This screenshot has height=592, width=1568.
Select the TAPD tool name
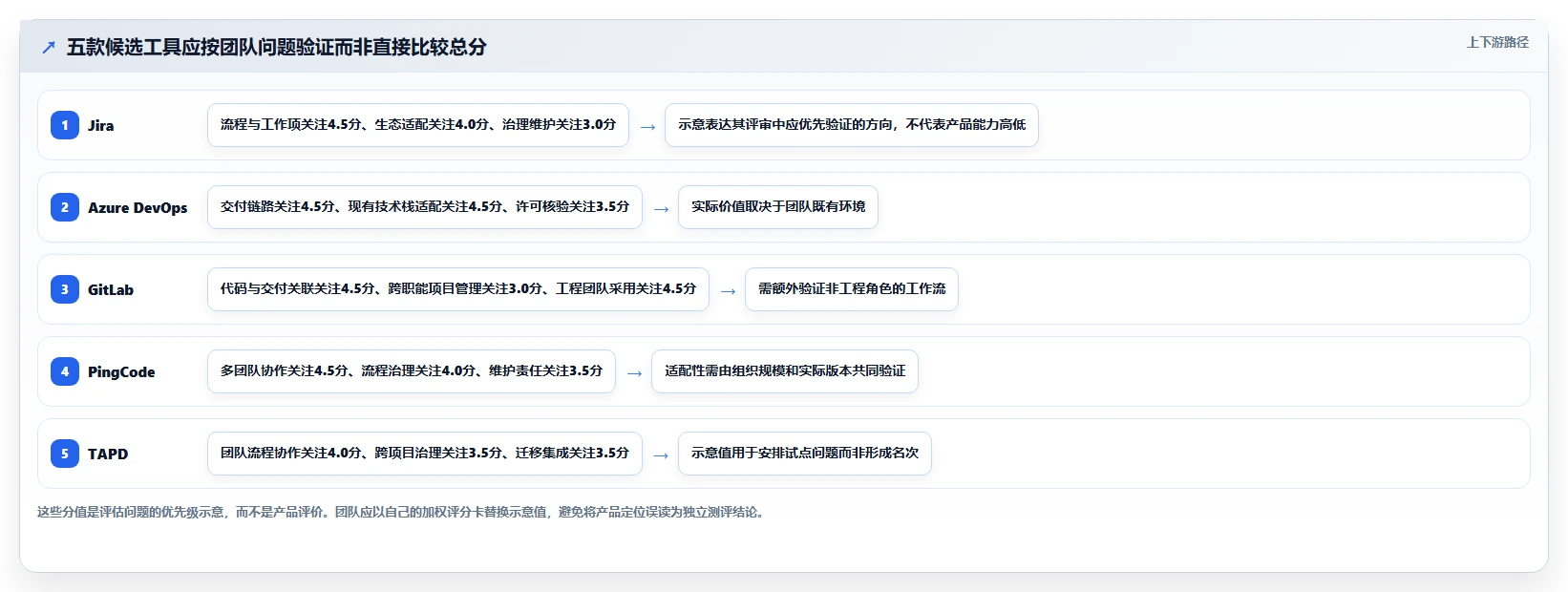coord(108,454)
